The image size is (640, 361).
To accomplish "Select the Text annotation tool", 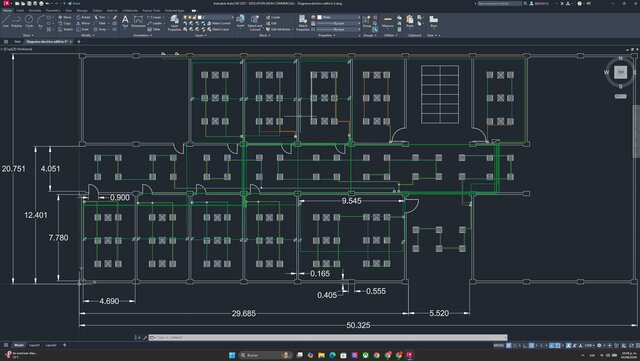I will click(125, 21).
